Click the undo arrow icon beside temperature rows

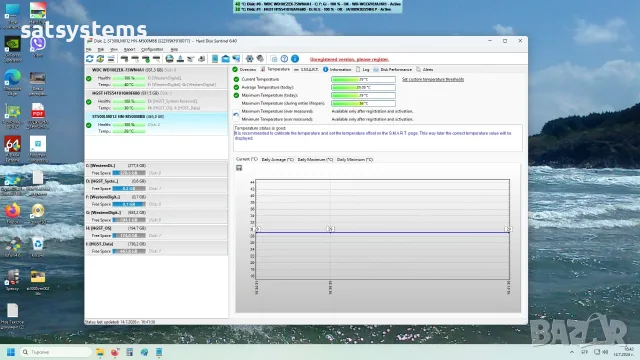click(236, 115)
